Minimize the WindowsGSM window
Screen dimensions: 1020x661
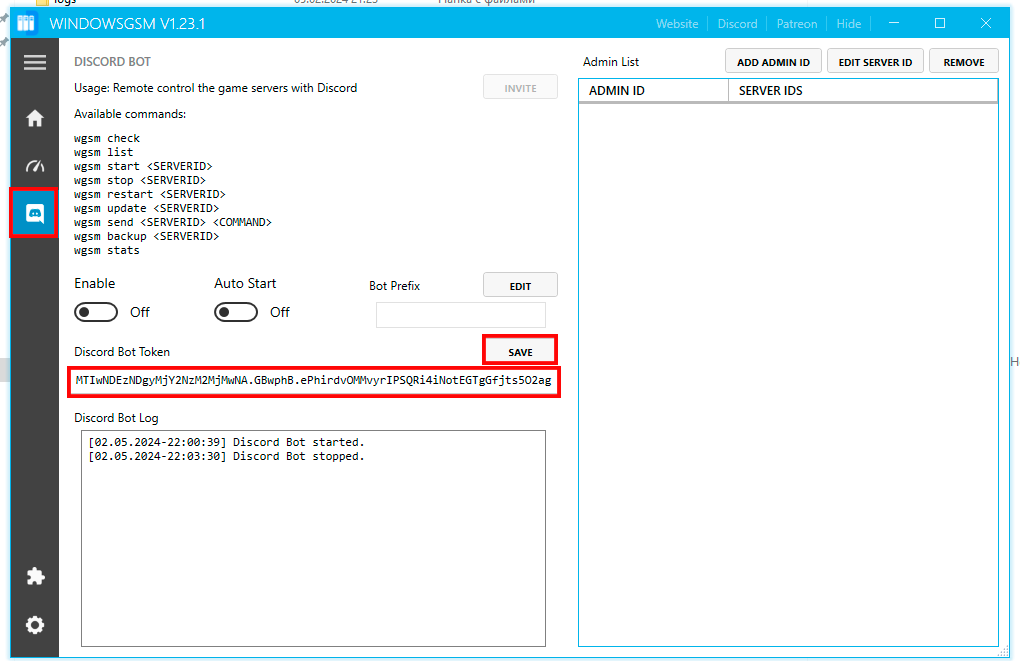[x=894, y=23]
